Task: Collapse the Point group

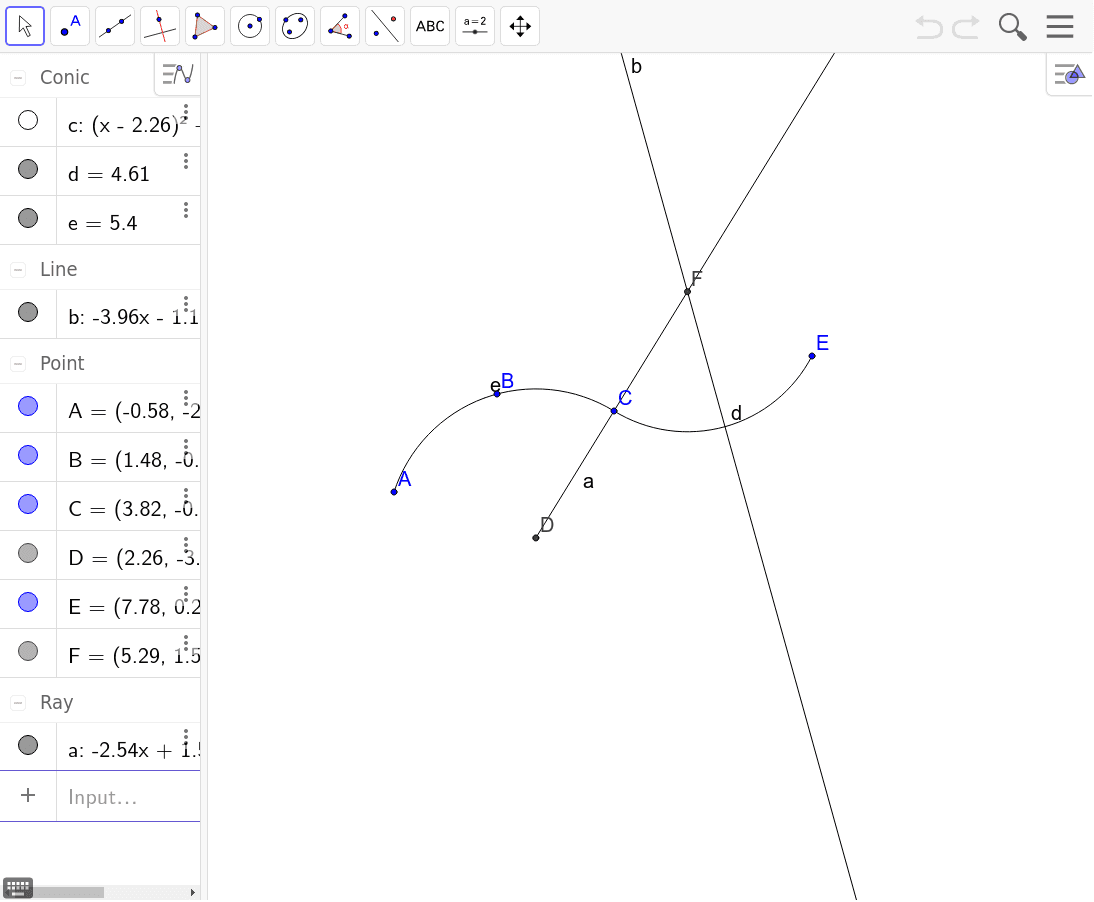Action: (x=19, y=363)
